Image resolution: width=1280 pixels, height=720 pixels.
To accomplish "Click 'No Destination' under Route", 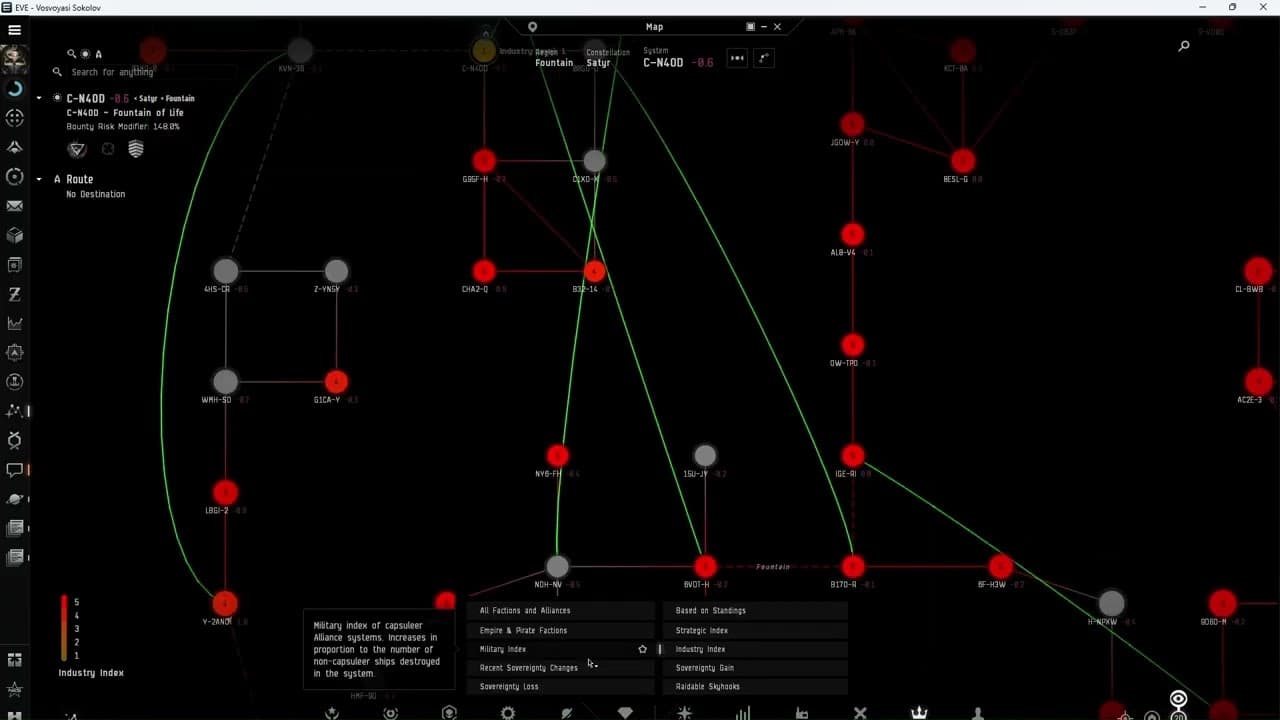I will (x=96, y=194).
